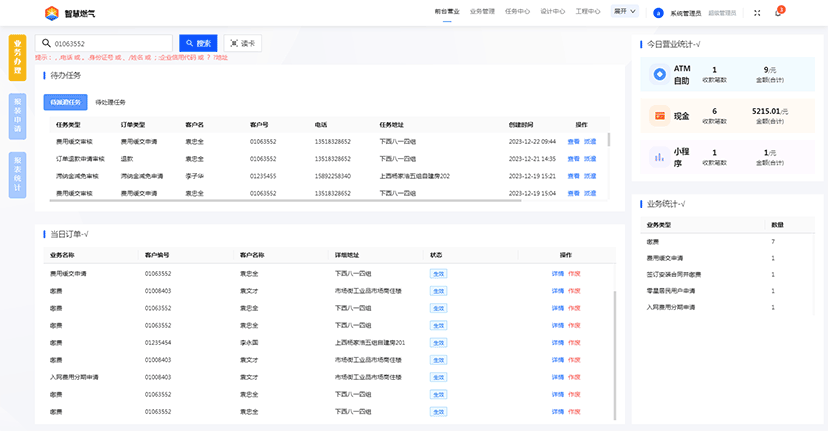Click the 智慧燃气 logo icon
Image resolution: width=828 pixels, height=431 pixels.
(x=52, y=13)
